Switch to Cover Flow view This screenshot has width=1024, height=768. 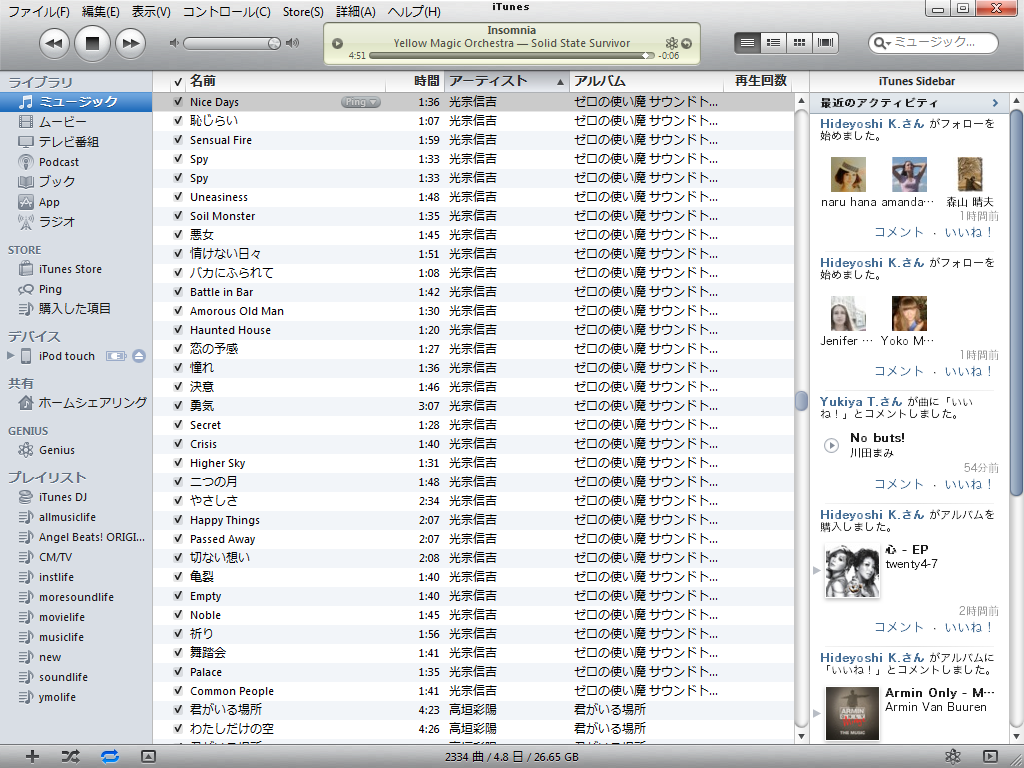825,43
